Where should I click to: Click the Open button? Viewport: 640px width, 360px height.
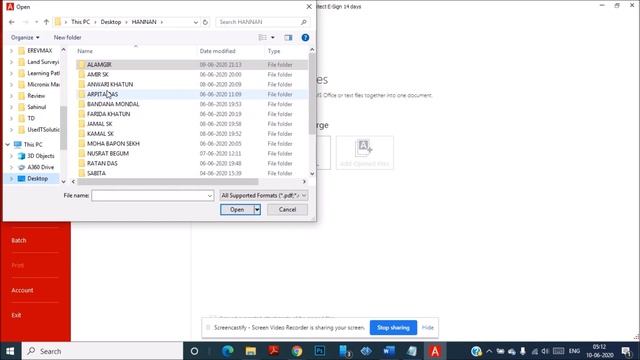pyautogui.click(x=237, y=209)
